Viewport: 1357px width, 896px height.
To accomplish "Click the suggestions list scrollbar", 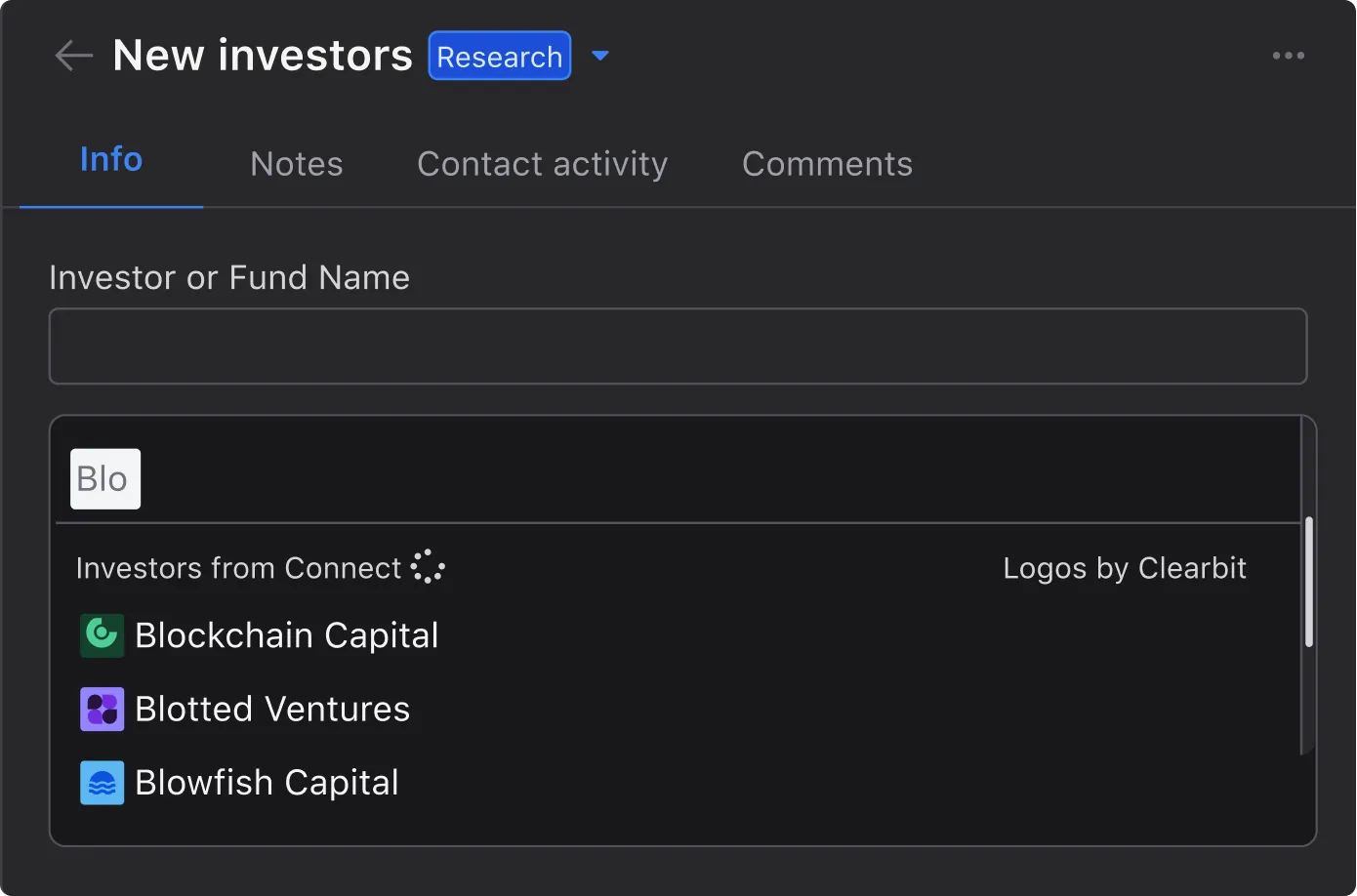I will (1308, 583).
